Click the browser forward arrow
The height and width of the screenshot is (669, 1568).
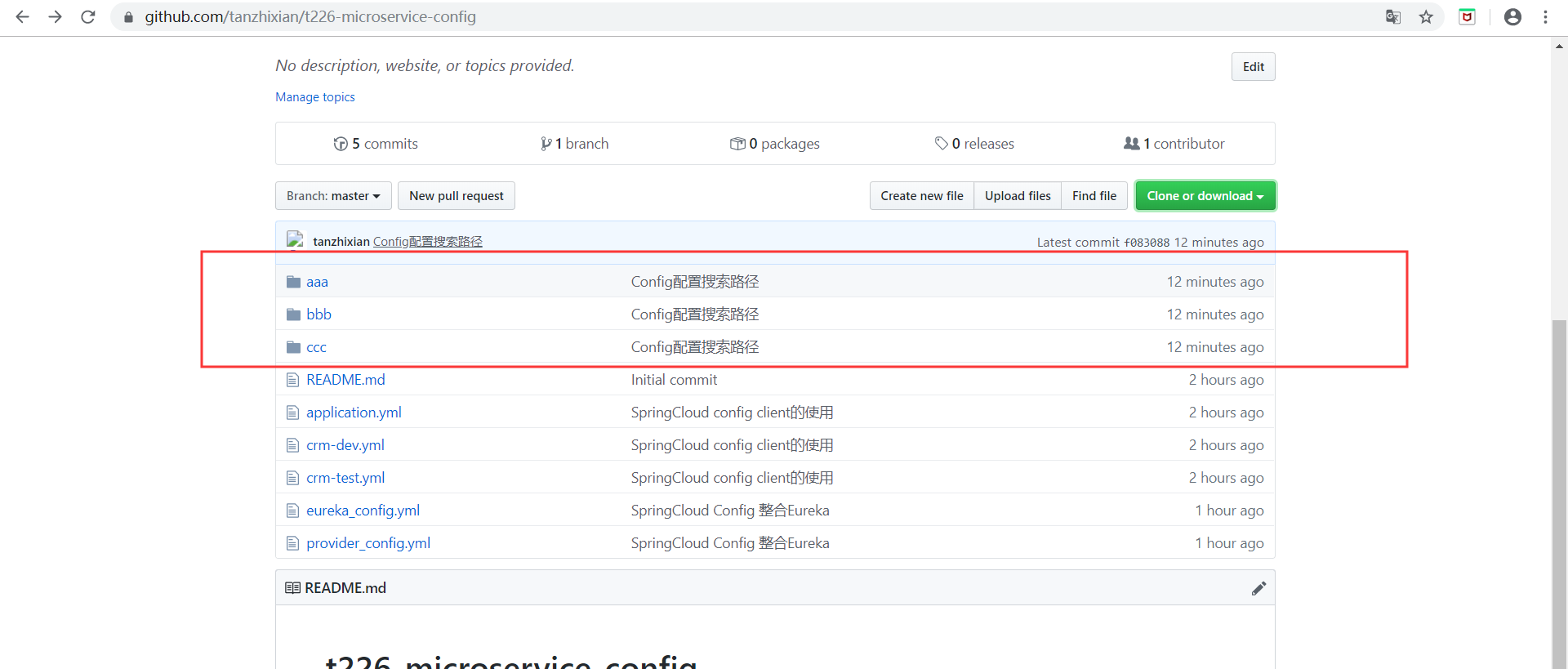[55, 16]
